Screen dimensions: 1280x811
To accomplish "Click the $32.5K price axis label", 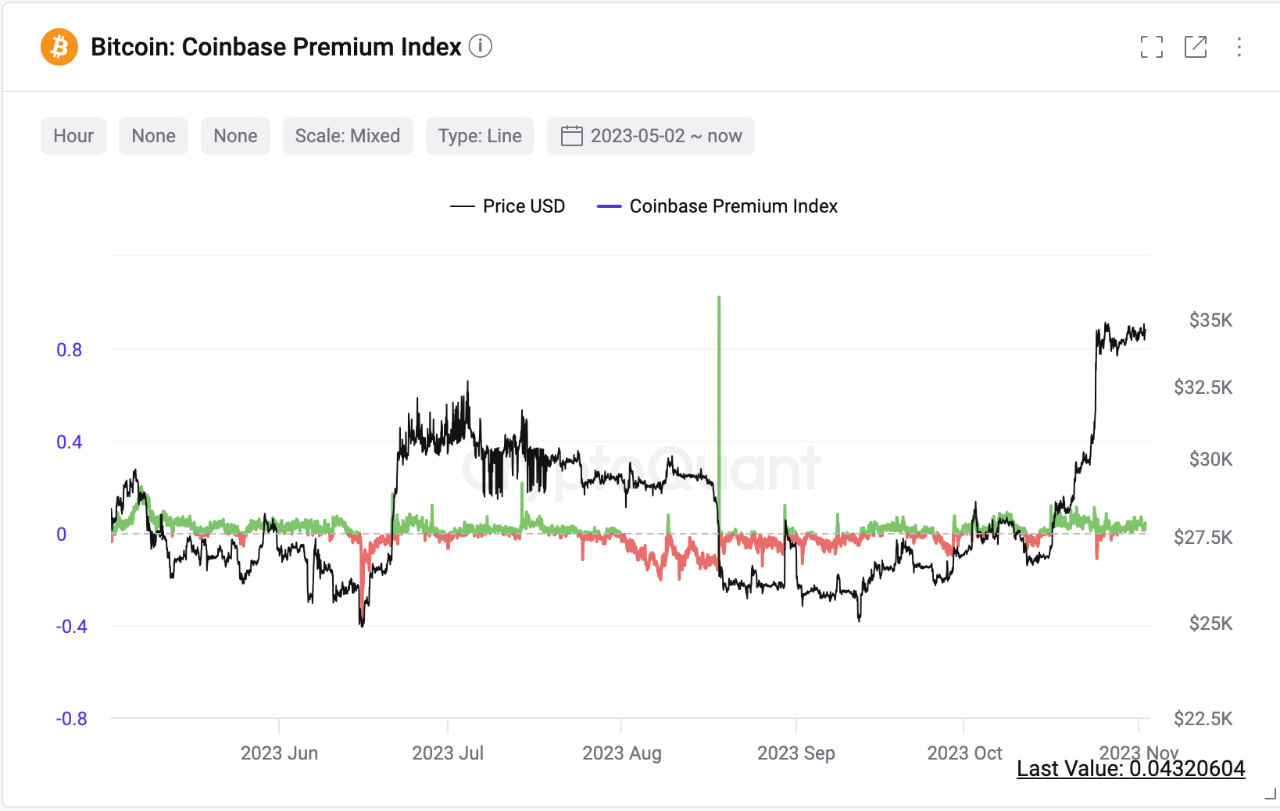I will [x=1203, y=387].
